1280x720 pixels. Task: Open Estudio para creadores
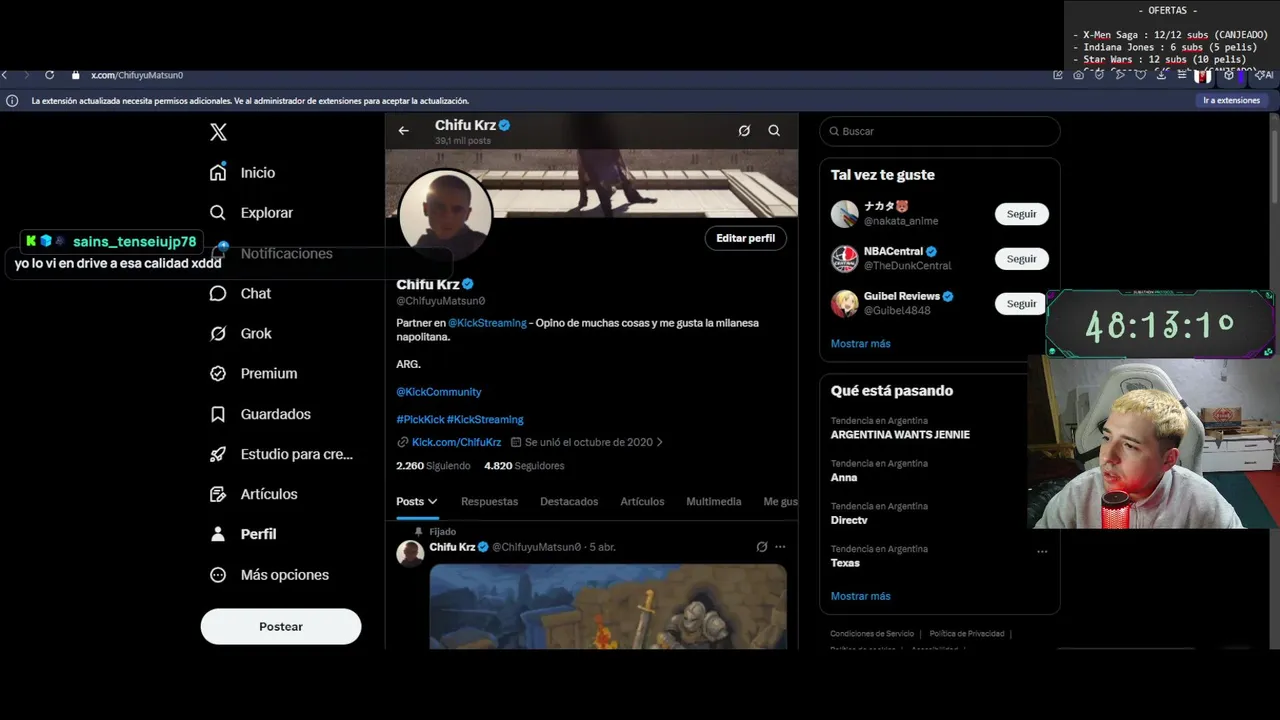click(x=282, y=454)
